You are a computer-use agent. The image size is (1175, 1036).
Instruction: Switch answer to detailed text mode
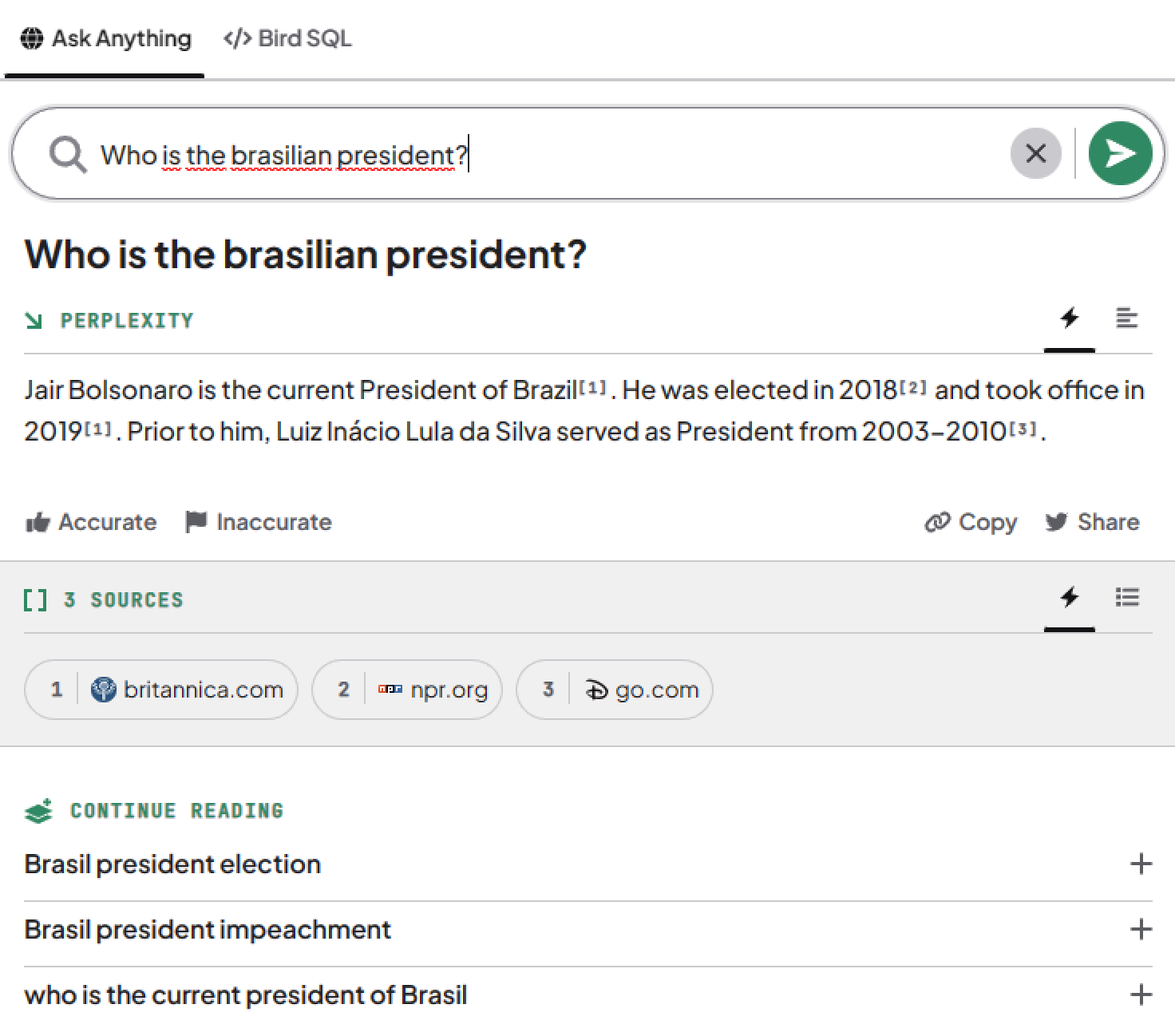pyautogui.click(x=1126, y=318)
